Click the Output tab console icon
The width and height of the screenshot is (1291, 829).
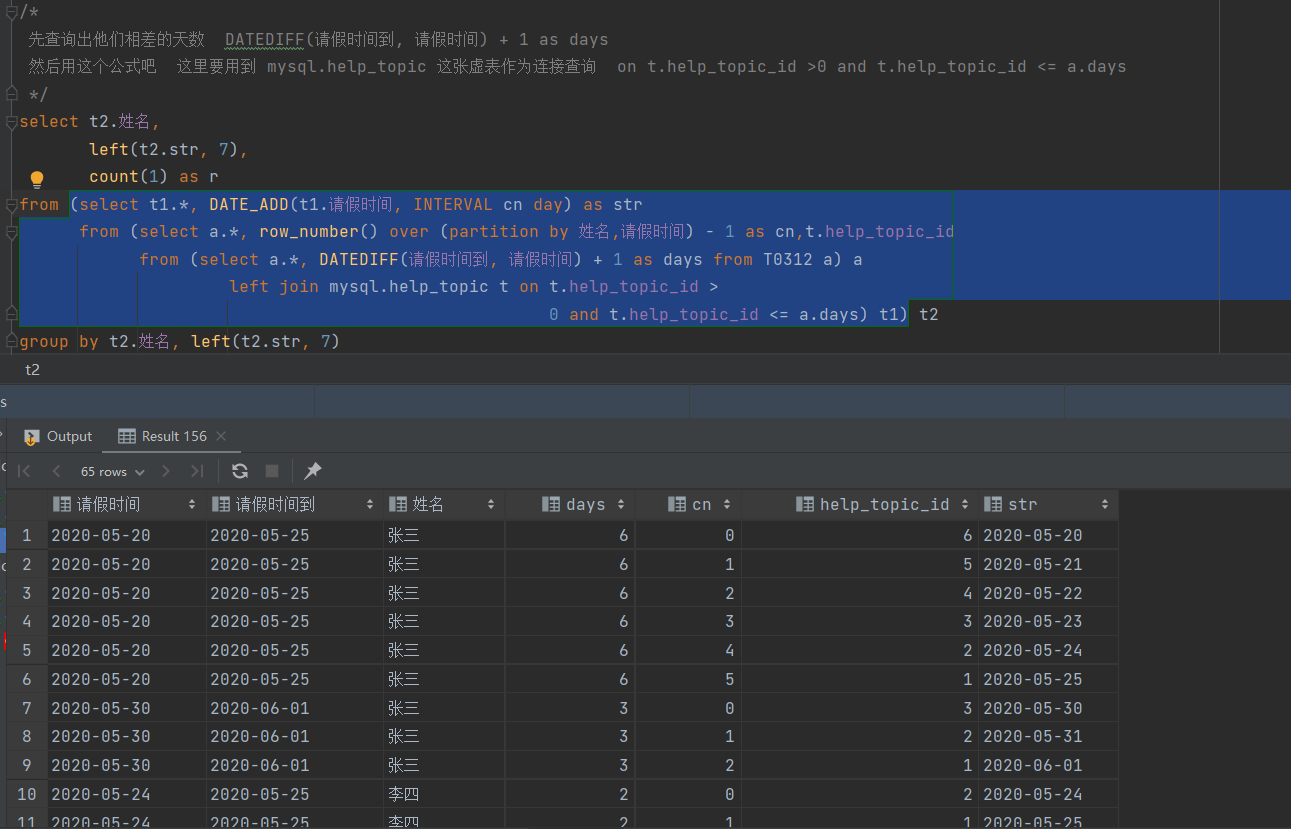tap(32, 436)
